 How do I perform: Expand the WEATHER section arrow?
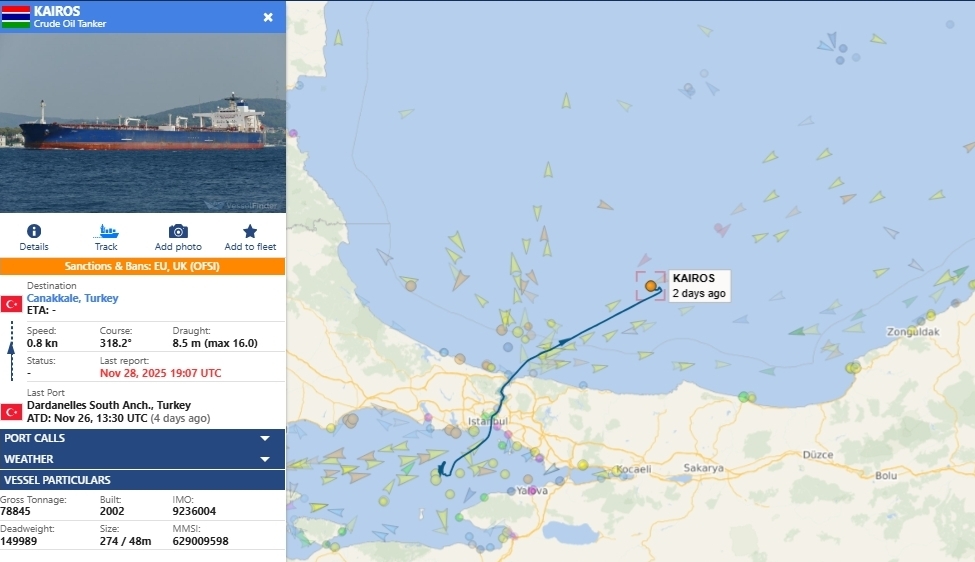point(265,459)
